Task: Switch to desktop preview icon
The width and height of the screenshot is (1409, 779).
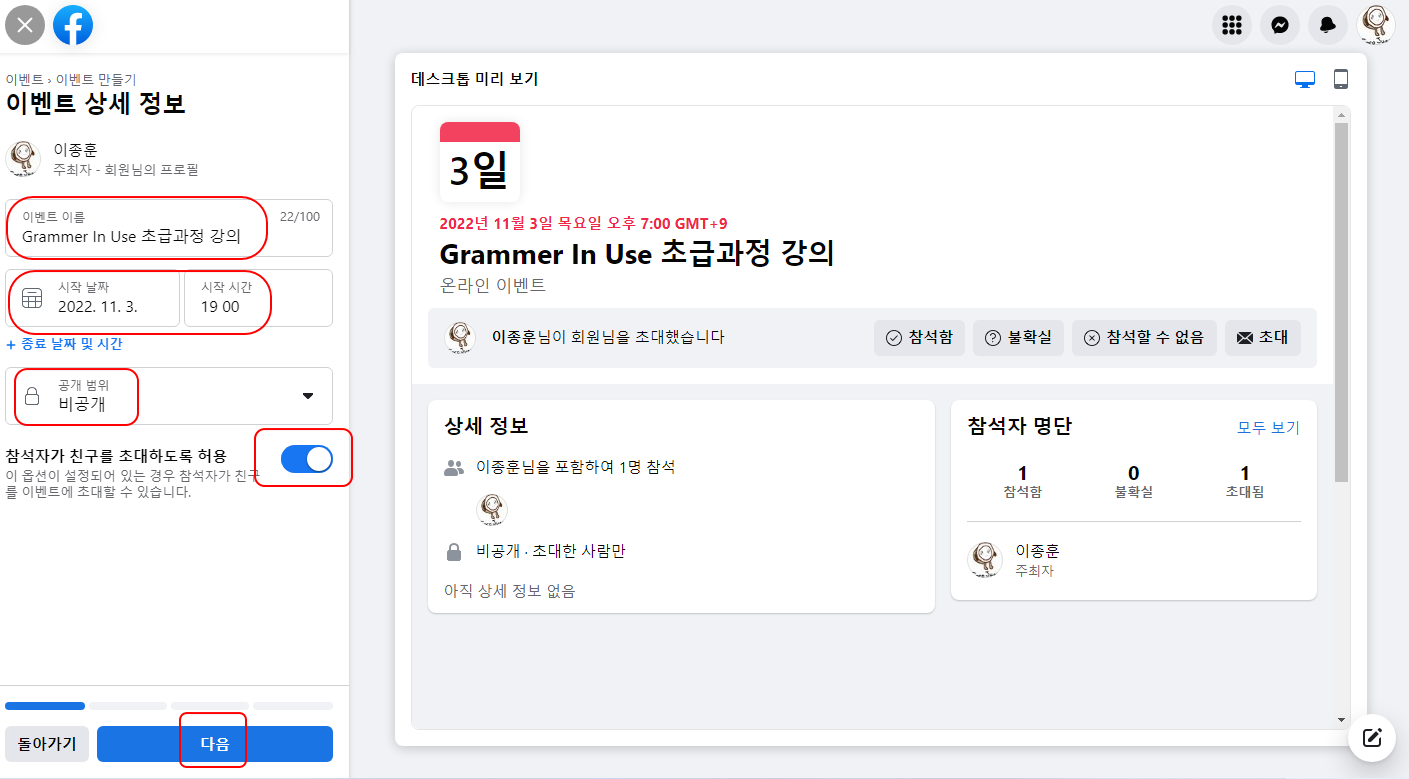Action: (x=1305, y=80)
